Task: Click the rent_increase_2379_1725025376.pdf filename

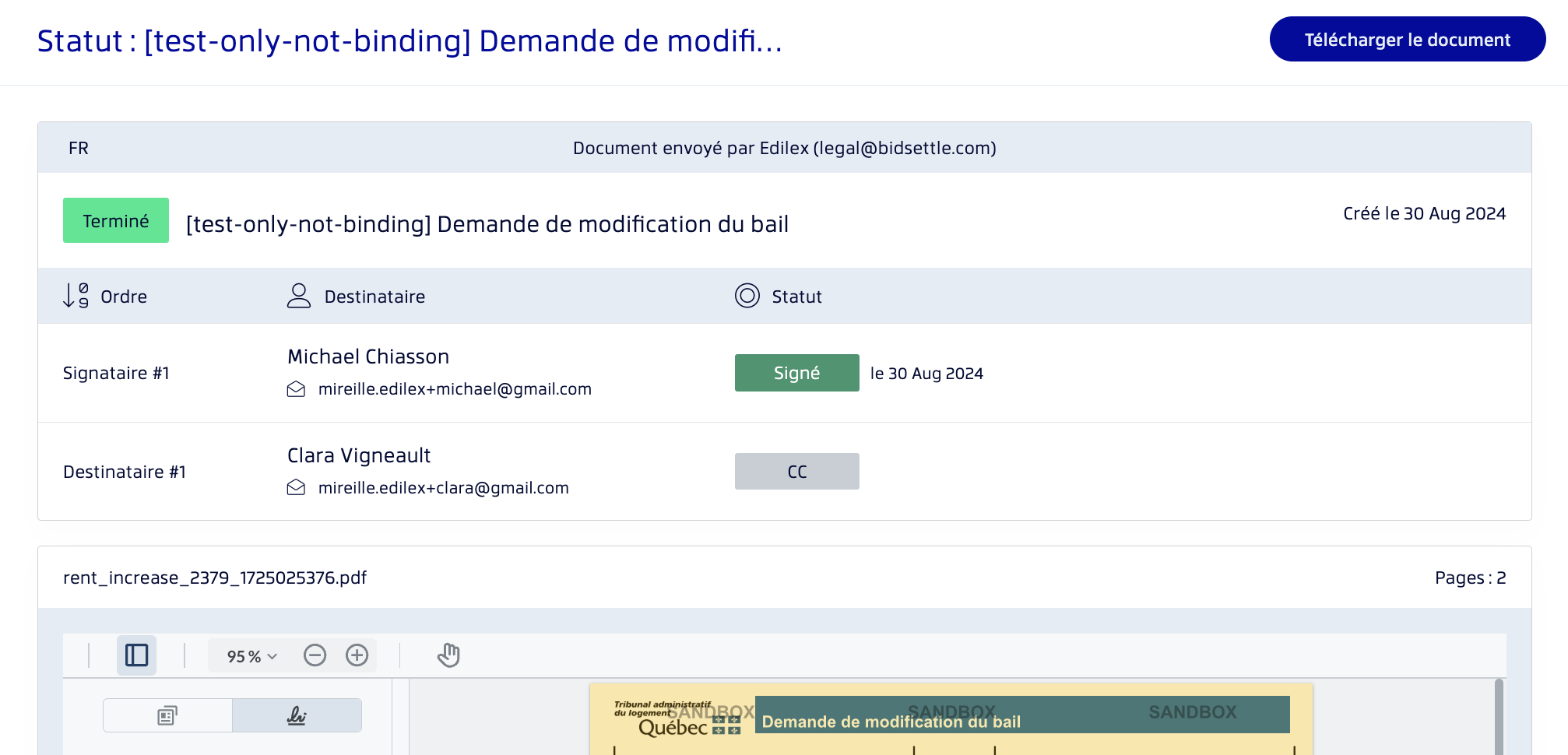Action: click(215, 578)
